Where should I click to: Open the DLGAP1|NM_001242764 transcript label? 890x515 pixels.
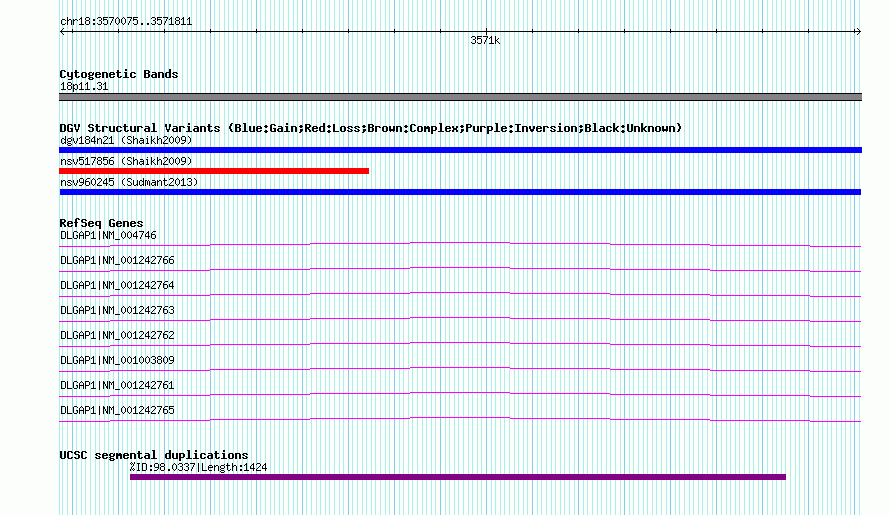tap(117, 285)
